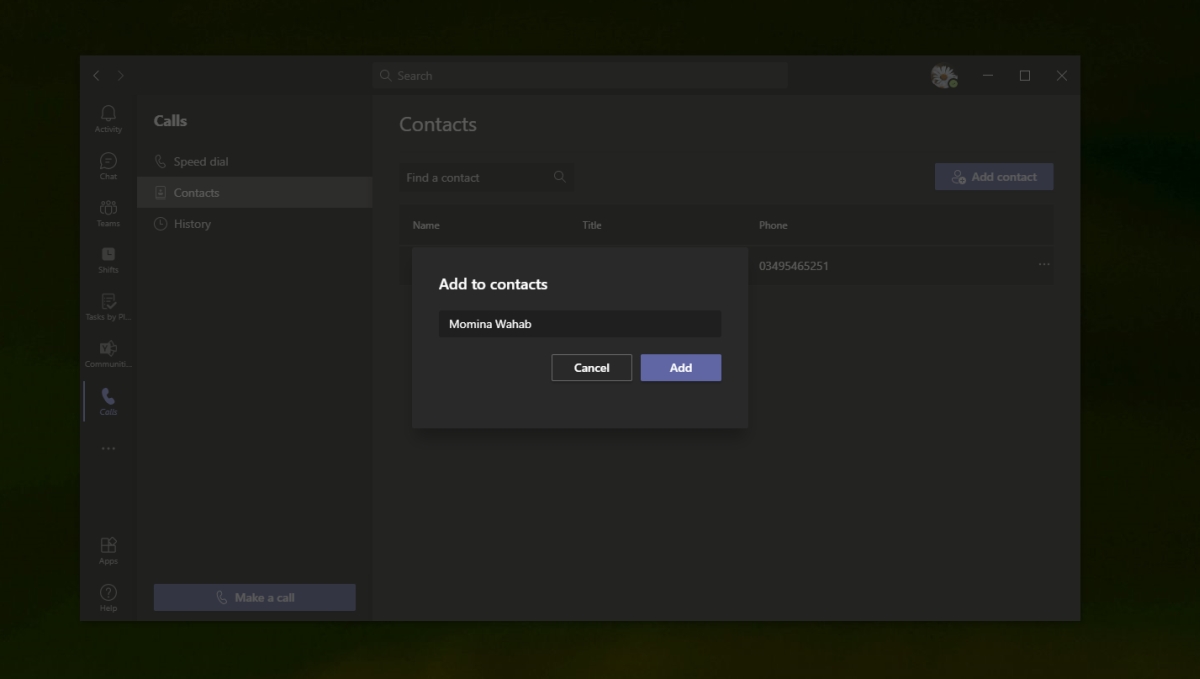Image resolution: width=1200 pixels, height=679 pixels.
Task: Close the Teams window
Action: click(1062, 76)
